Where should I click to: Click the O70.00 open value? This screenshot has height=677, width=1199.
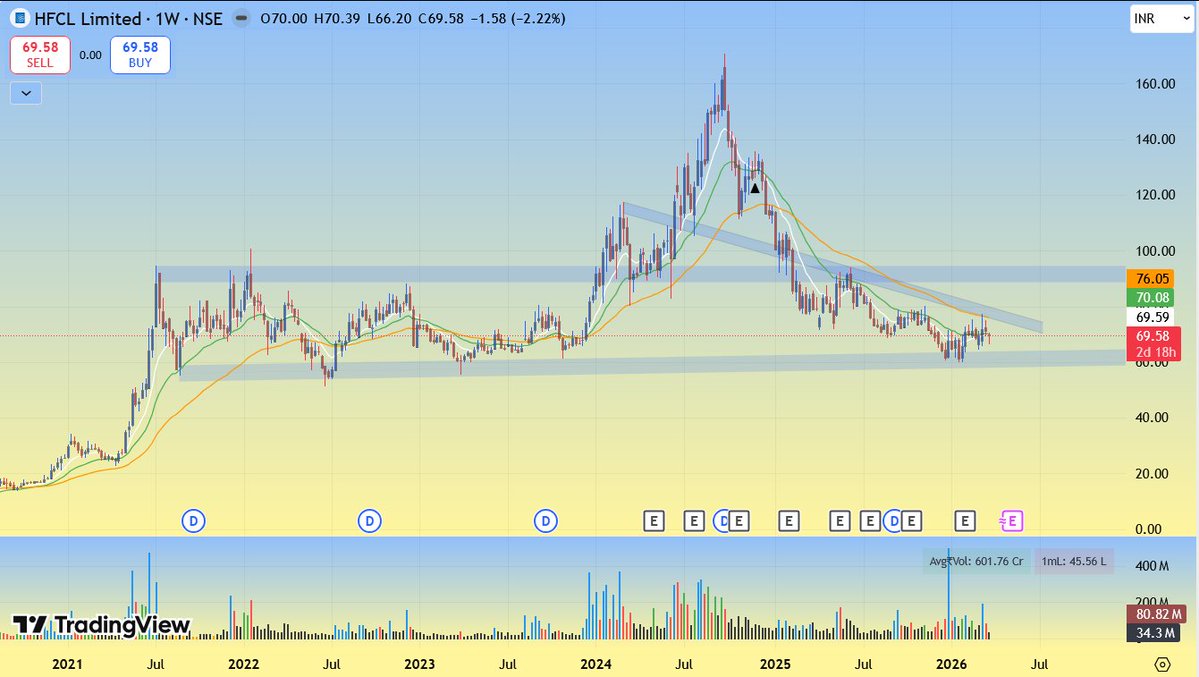click(x=284, y=18)
